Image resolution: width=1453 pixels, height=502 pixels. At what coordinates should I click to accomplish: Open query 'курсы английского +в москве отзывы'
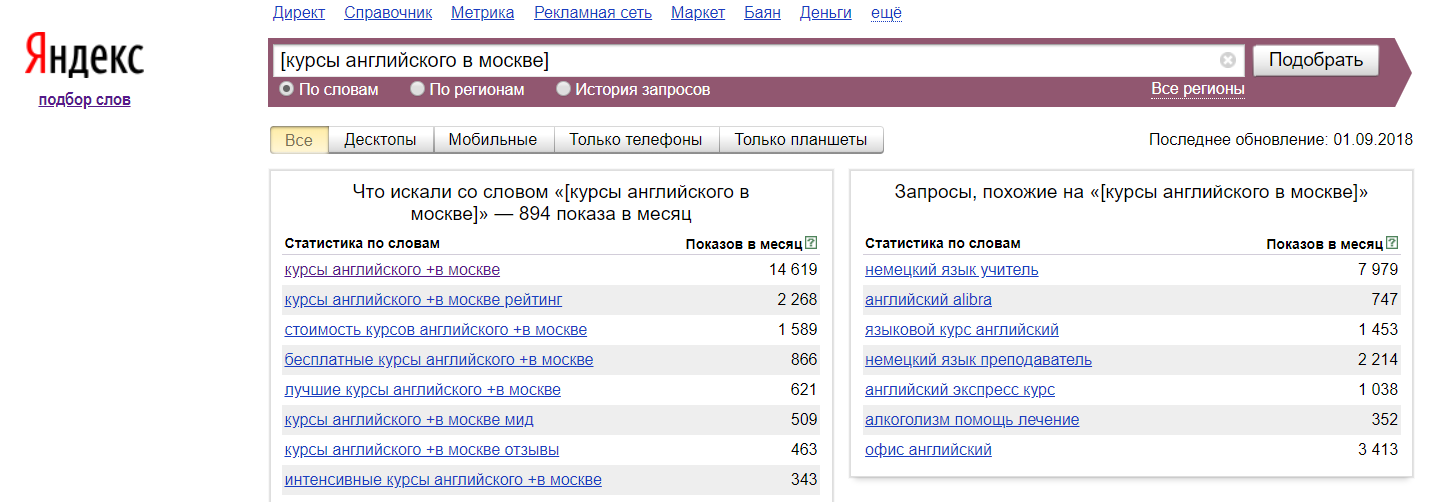click(422, 450)
